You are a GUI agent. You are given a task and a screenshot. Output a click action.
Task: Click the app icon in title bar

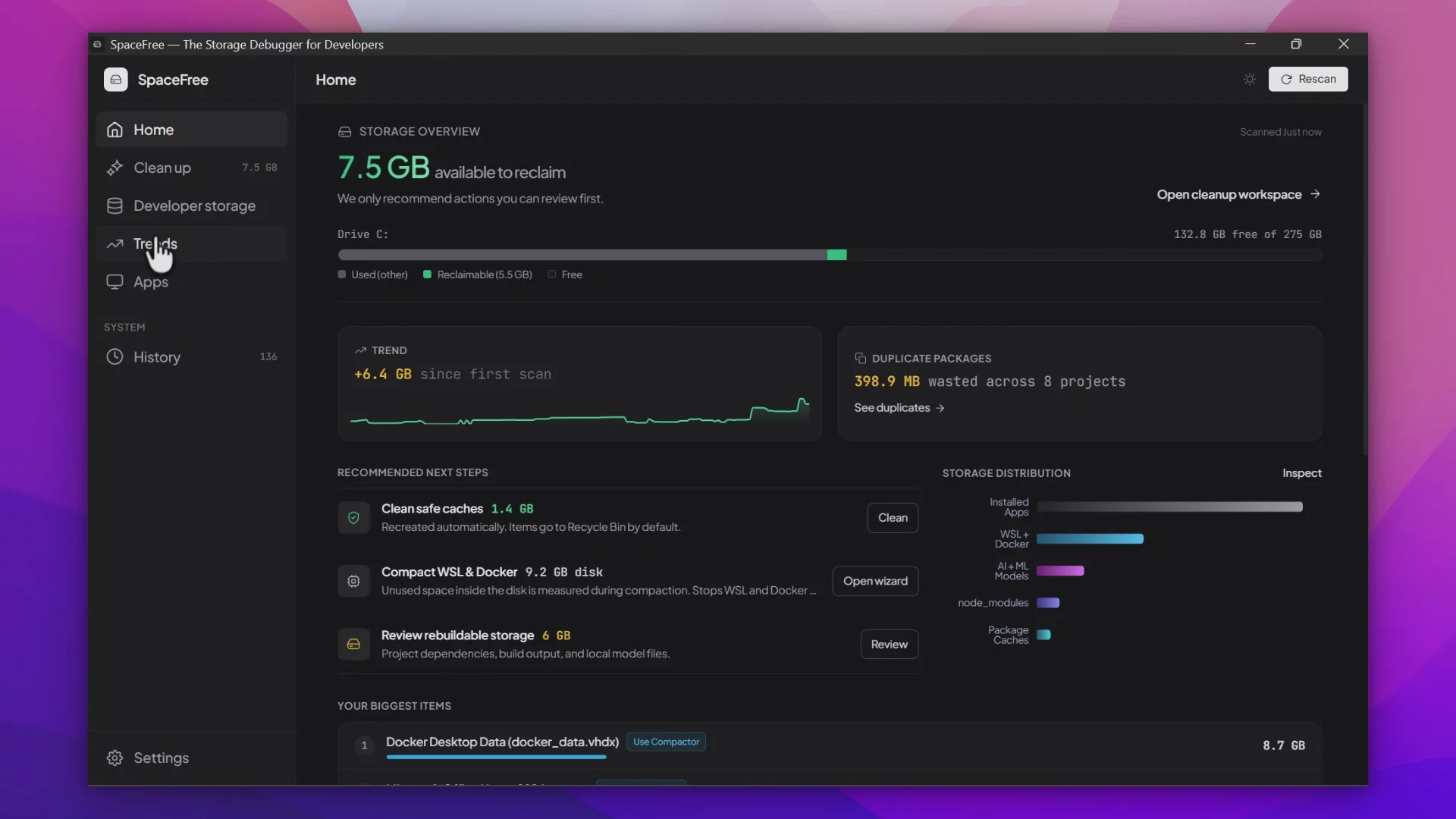(97, 45)
